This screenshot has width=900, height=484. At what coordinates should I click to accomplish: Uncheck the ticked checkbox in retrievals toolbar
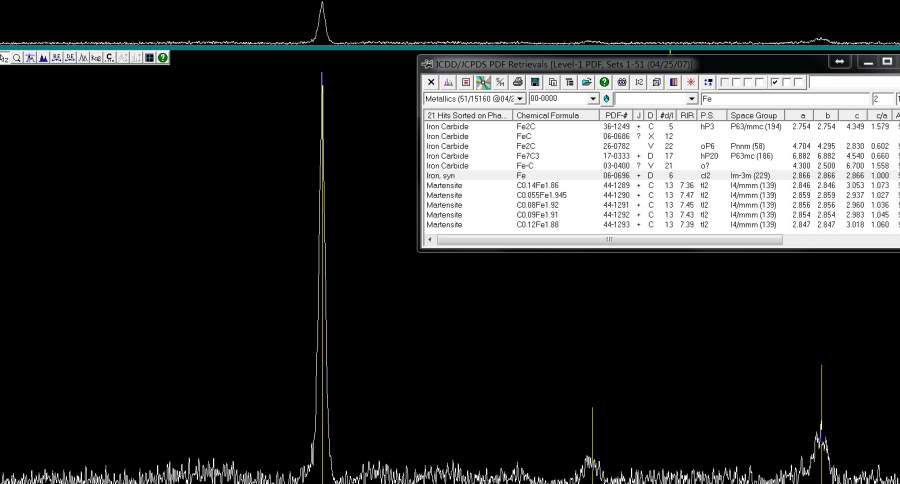pyautogui.click(x=775, y=82)
